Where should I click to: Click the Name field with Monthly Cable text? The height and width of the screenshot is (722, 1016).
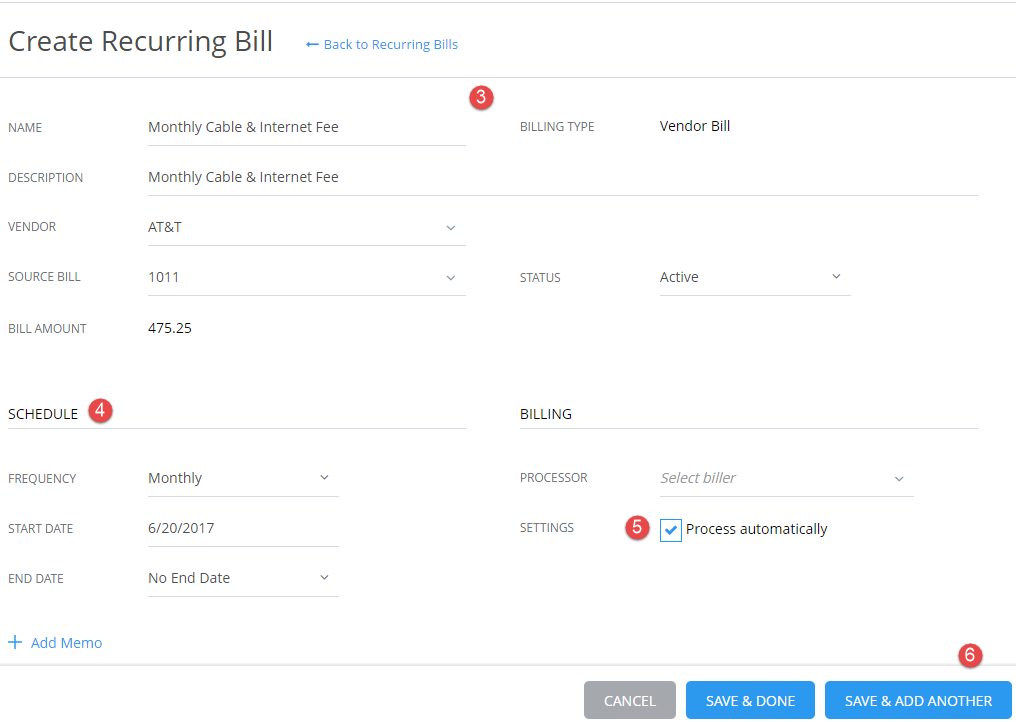[306, 127]
